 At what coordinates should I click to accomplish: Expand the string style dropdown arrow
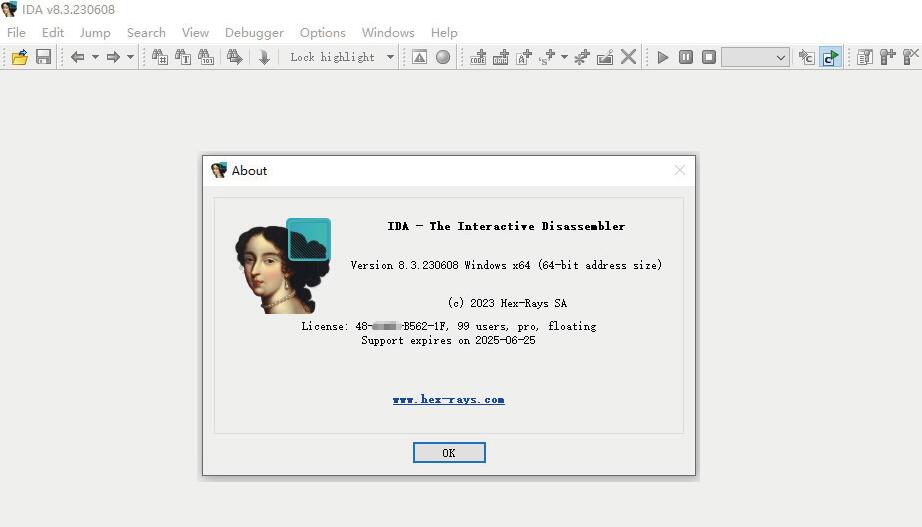coord(564,57)
